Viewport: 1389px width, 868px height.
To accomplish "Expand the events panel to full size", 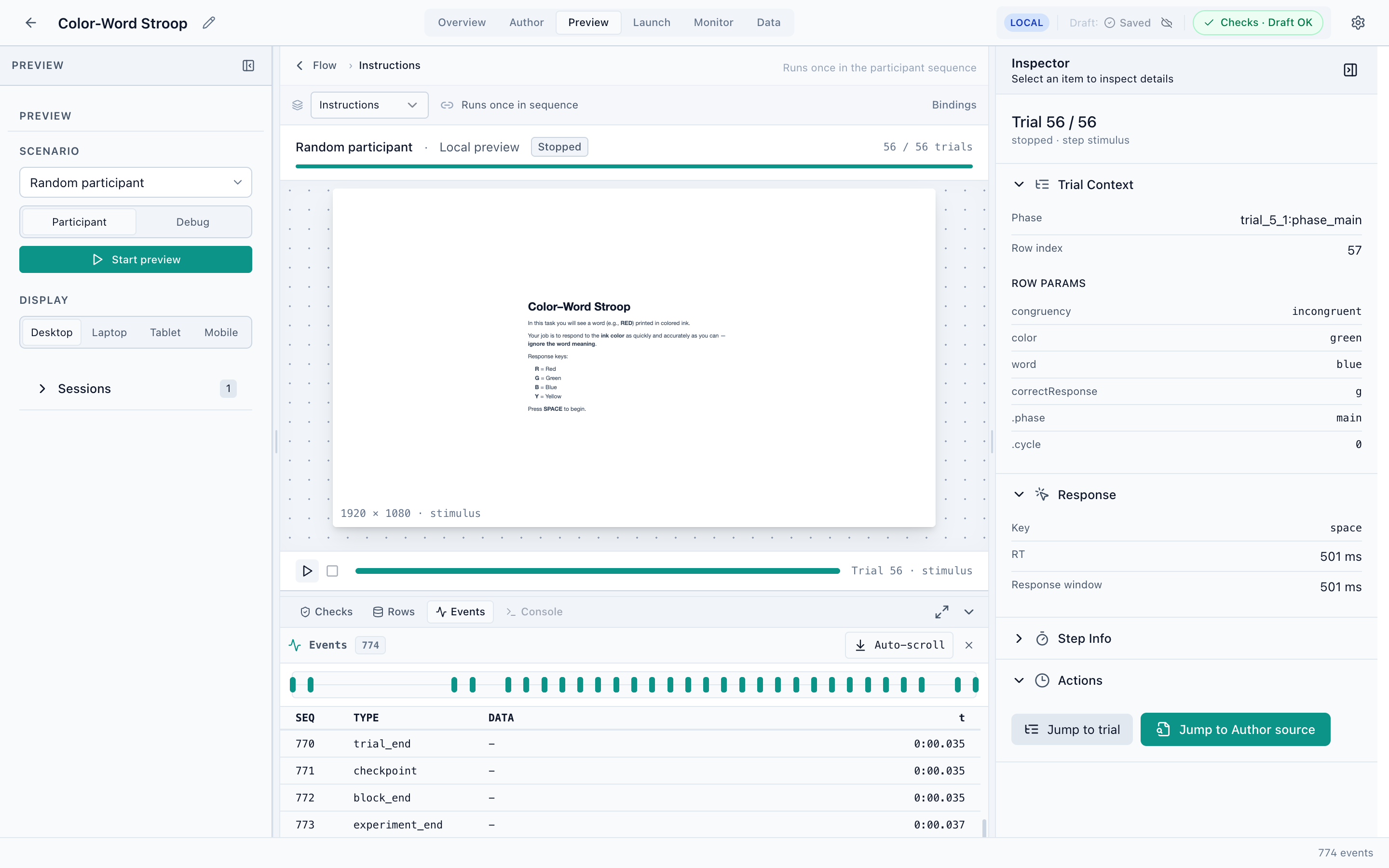I will click(941, 611).
